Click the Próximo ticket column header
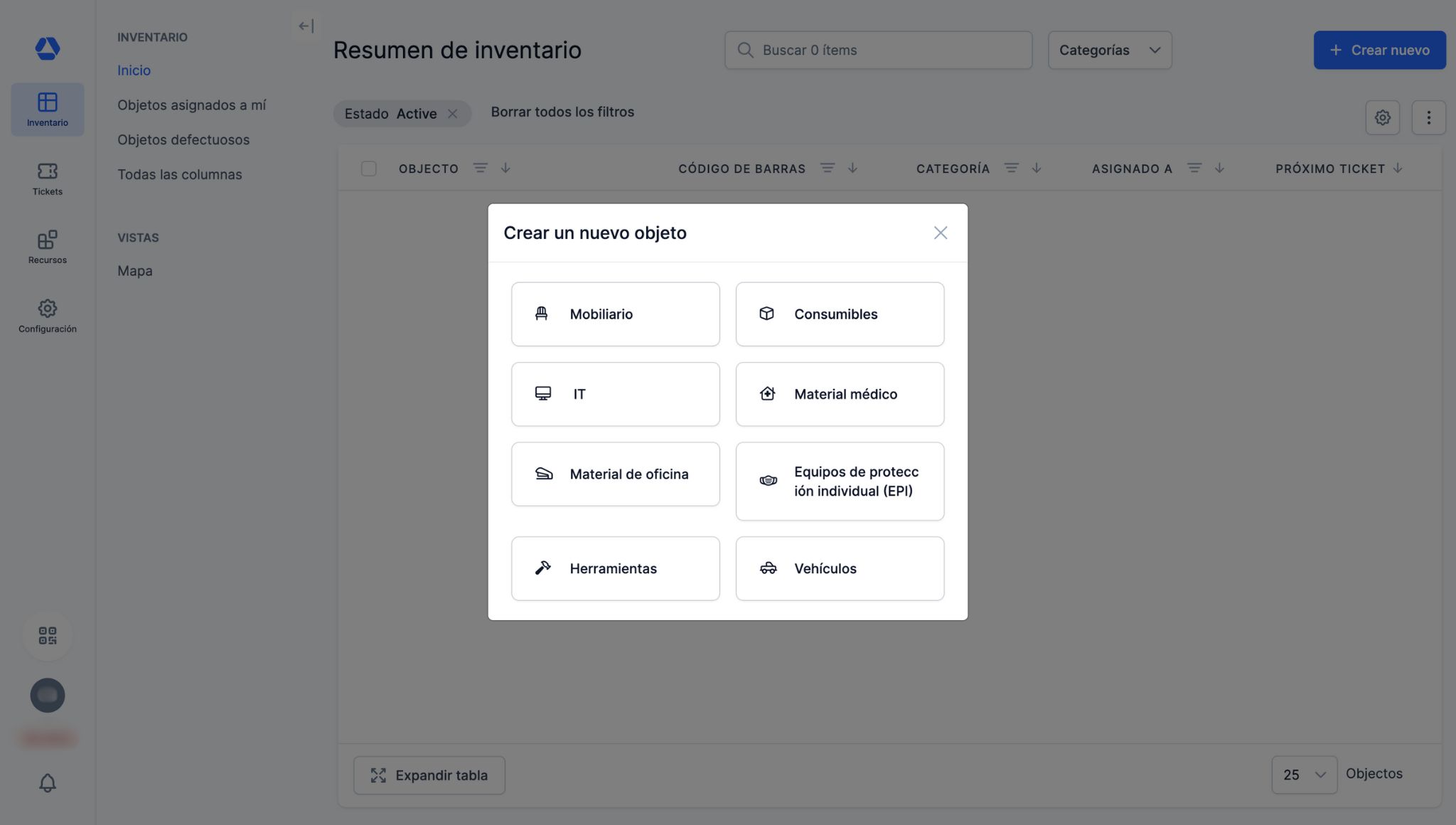1456x825 pixels. point(1329,169)
